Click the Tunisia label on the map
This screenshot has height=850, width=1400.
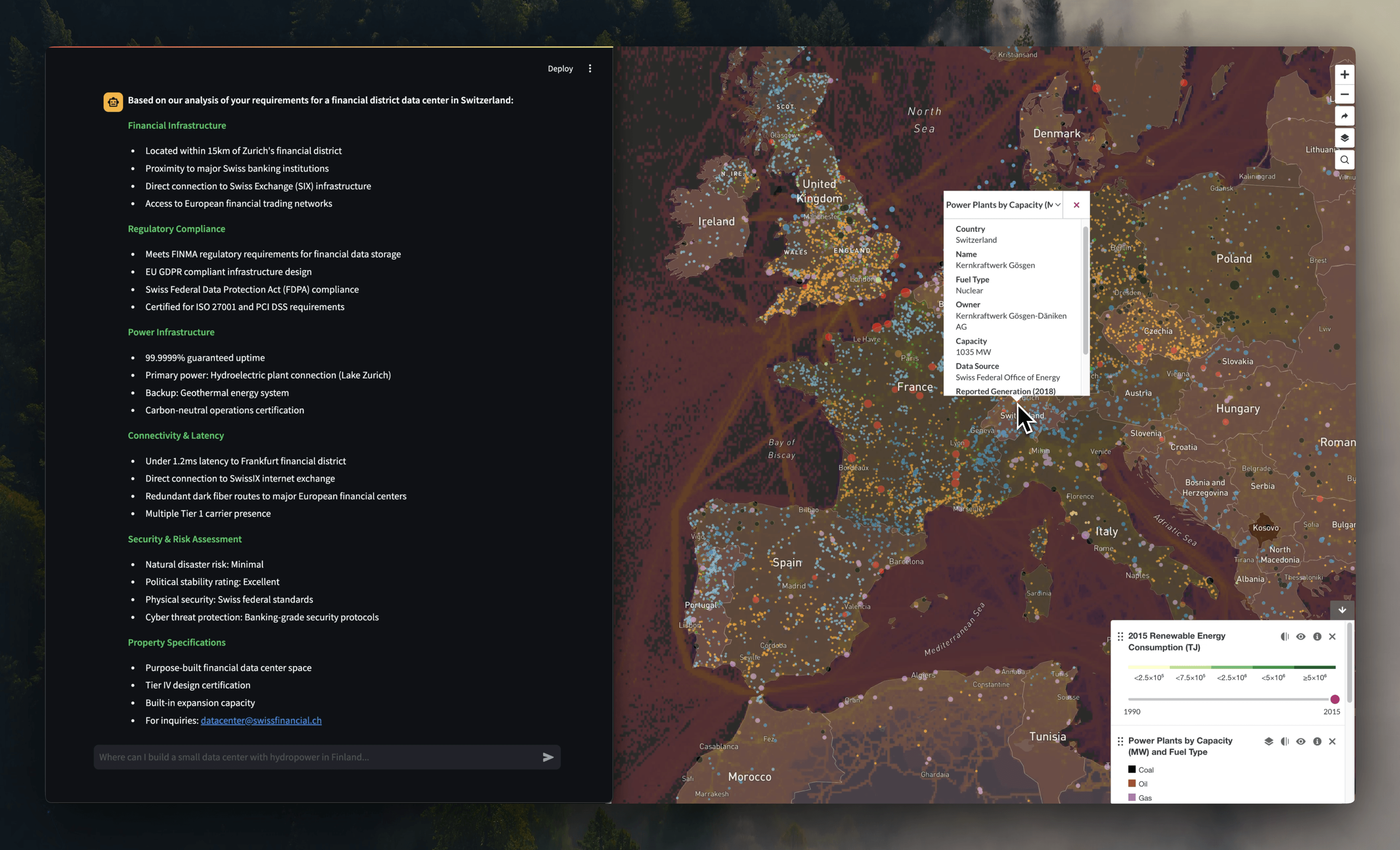[1047, 736]
